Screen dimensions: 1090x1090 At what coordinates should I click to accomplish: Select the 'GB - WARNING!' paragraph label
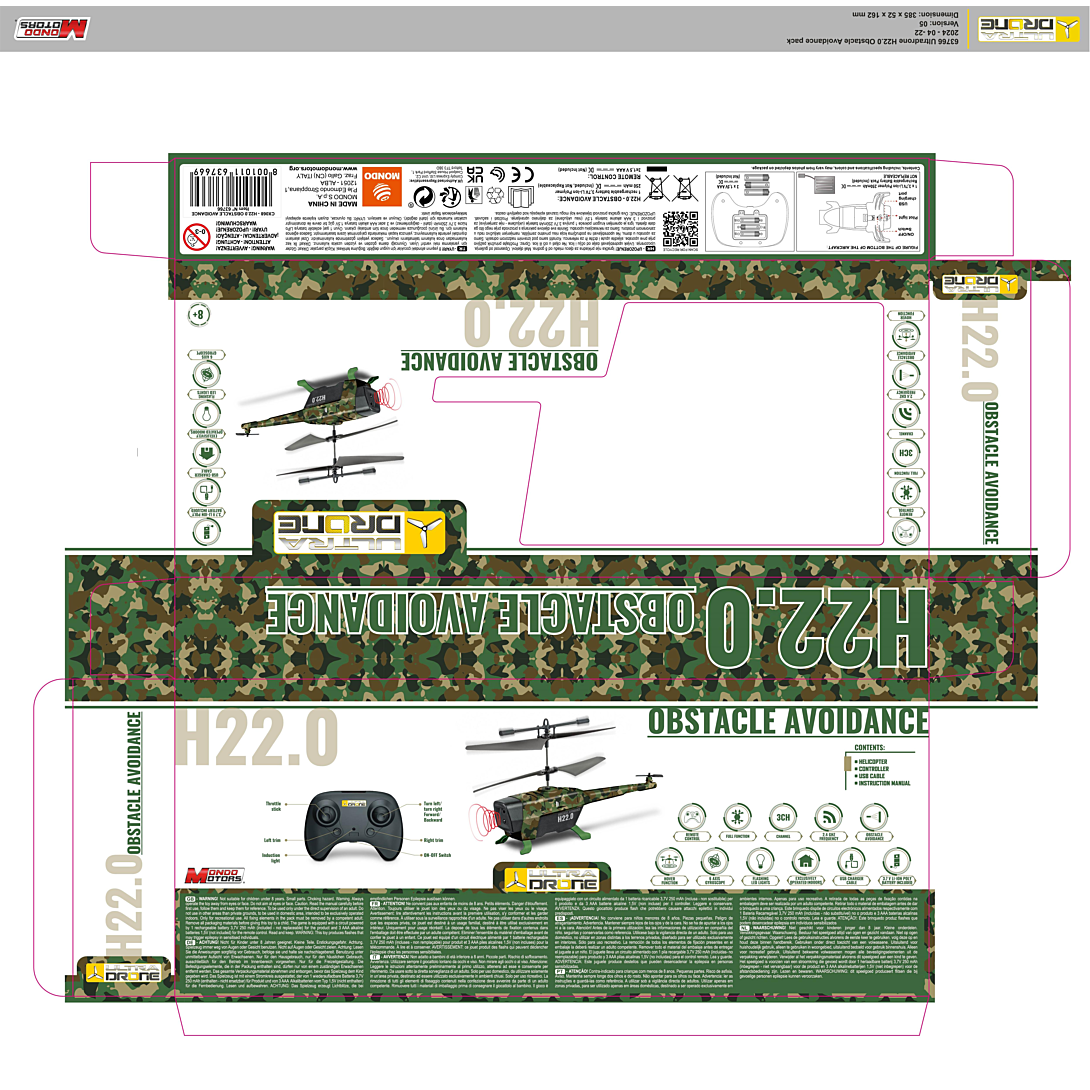pyautogui.click(x=202, y=898)
